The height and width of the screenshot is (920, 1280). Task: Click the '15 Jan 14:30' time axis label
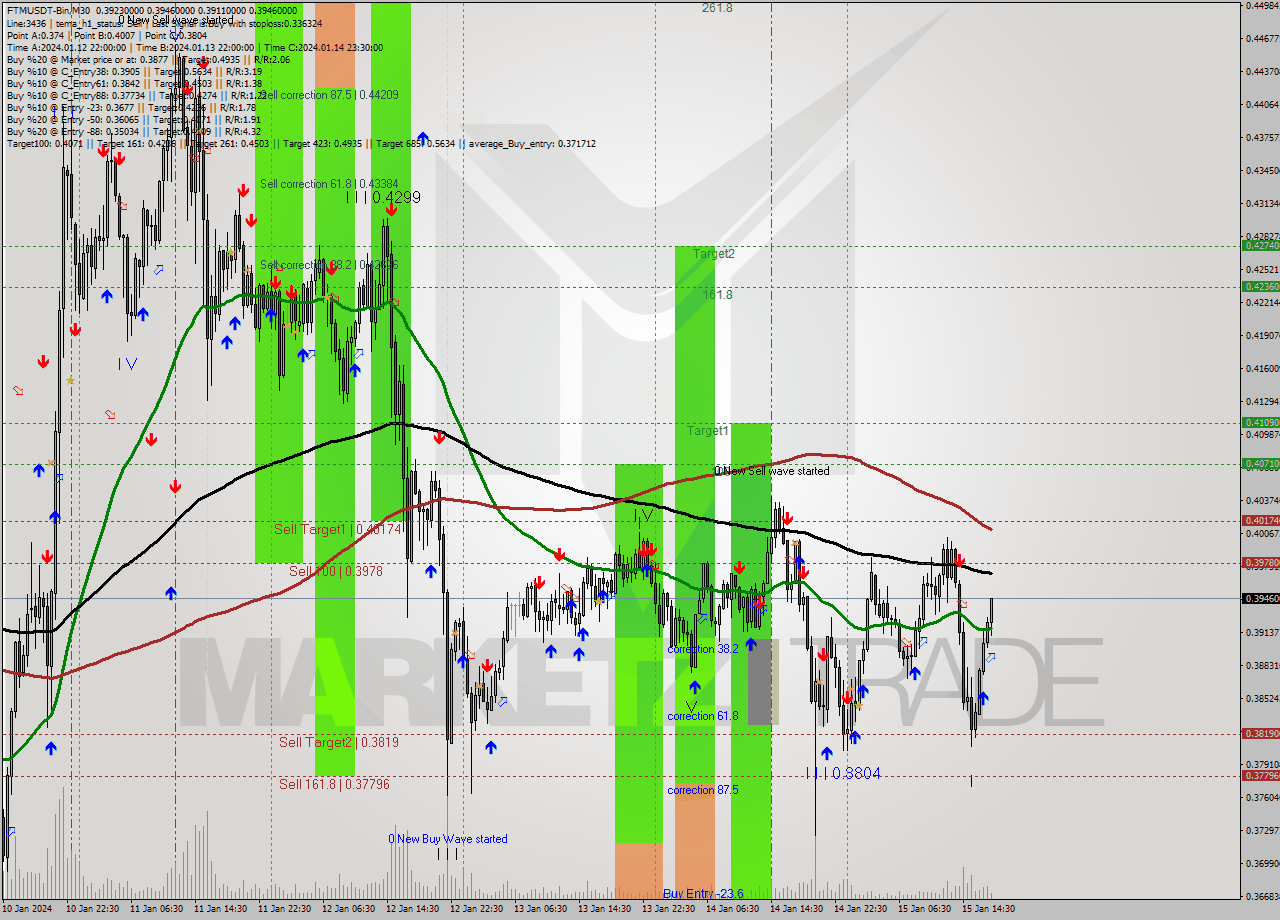tap(988, 909)
